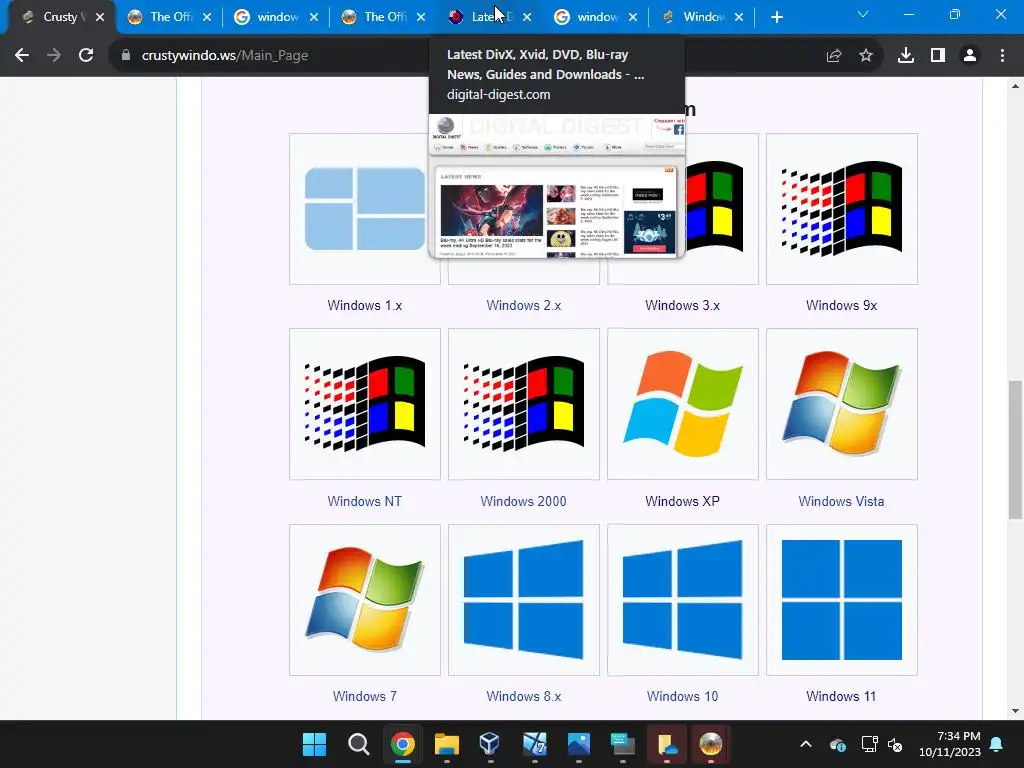Viewport: 1024px width, 768px height.
Task: Follow the Windows Vista text link
Action: tap(841, 502)
